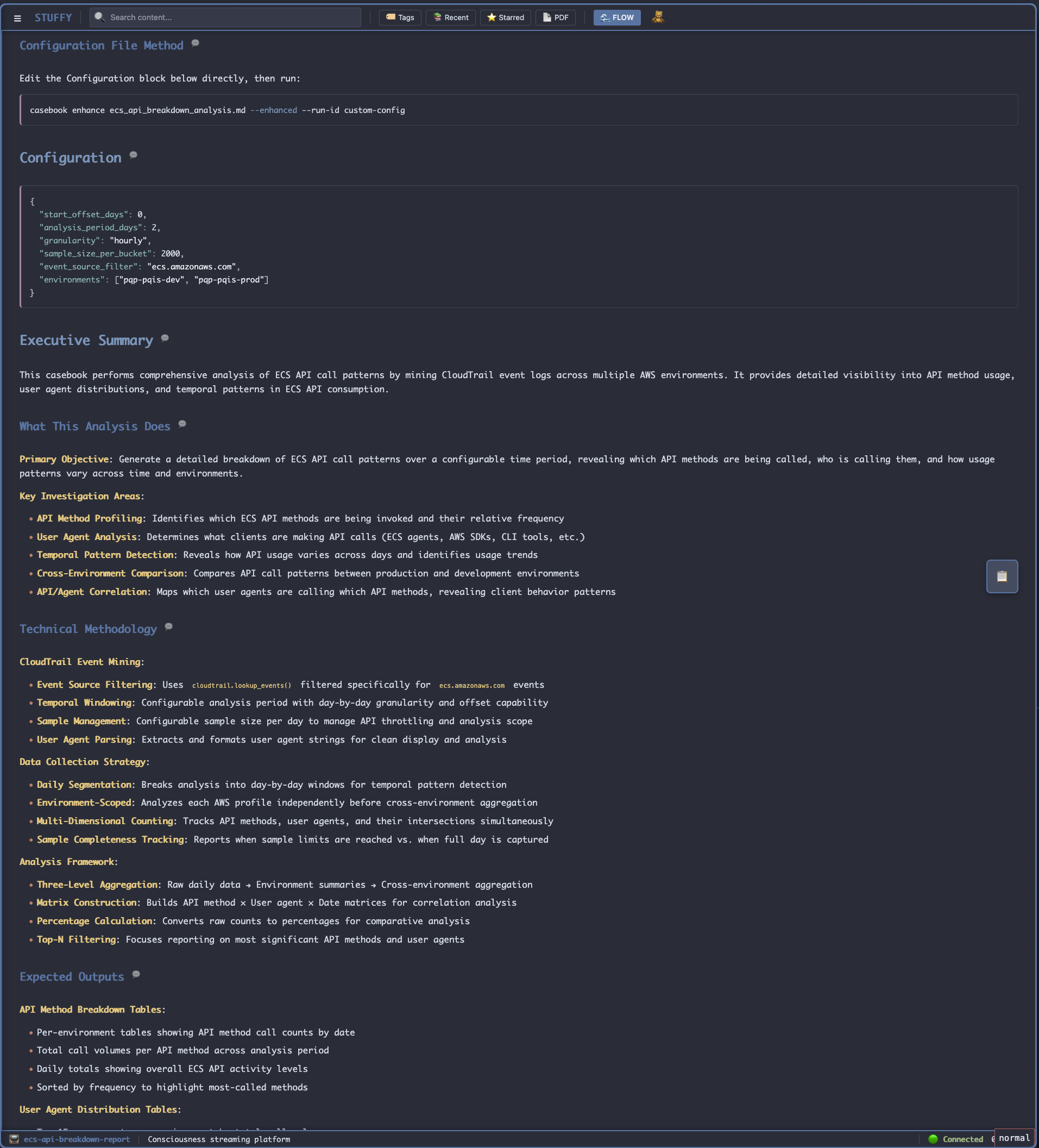Click comment icon beside What This Analysis Does
The image size is (1039, 1148).
click(x=182, y=424)
